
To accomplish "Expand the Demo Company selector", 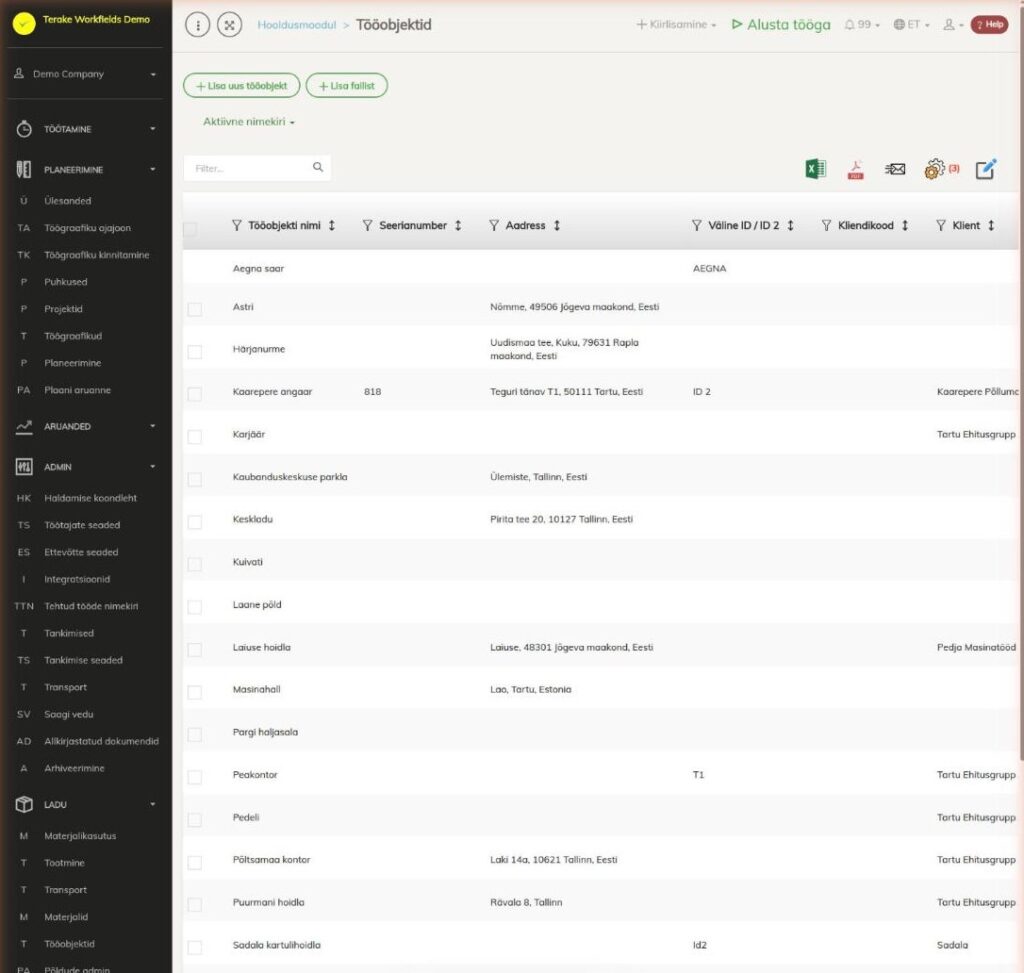I will pos(86,74).
